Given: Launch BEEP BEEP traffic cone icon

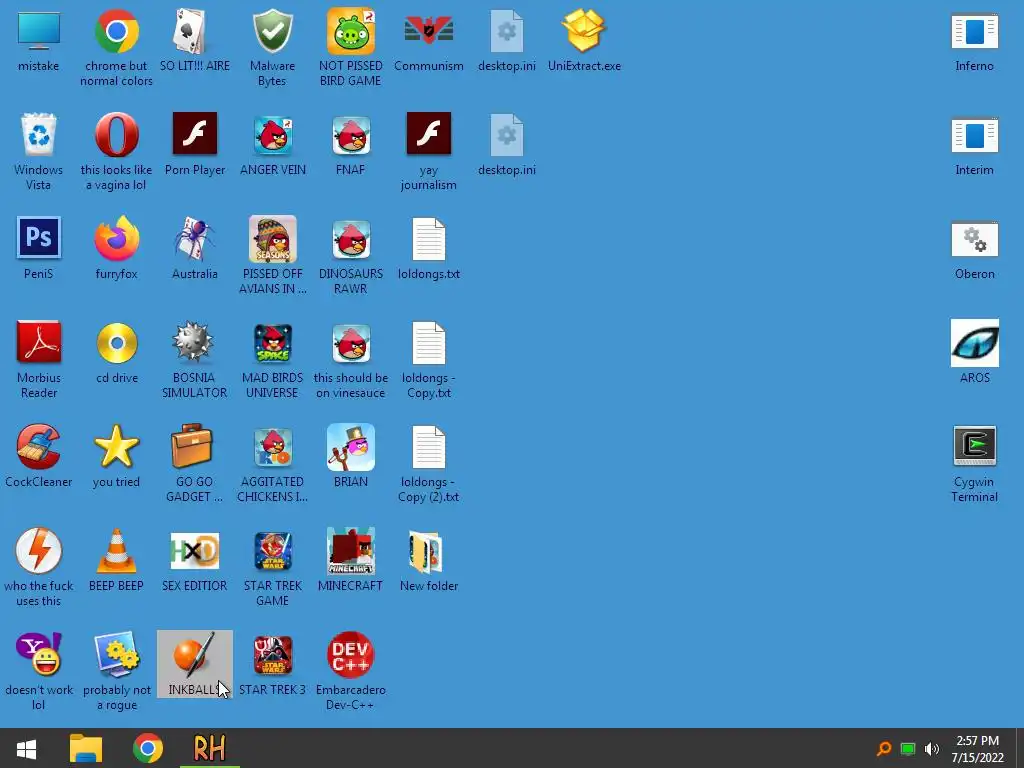Looking at the screenshot, I should pos(116,551).
